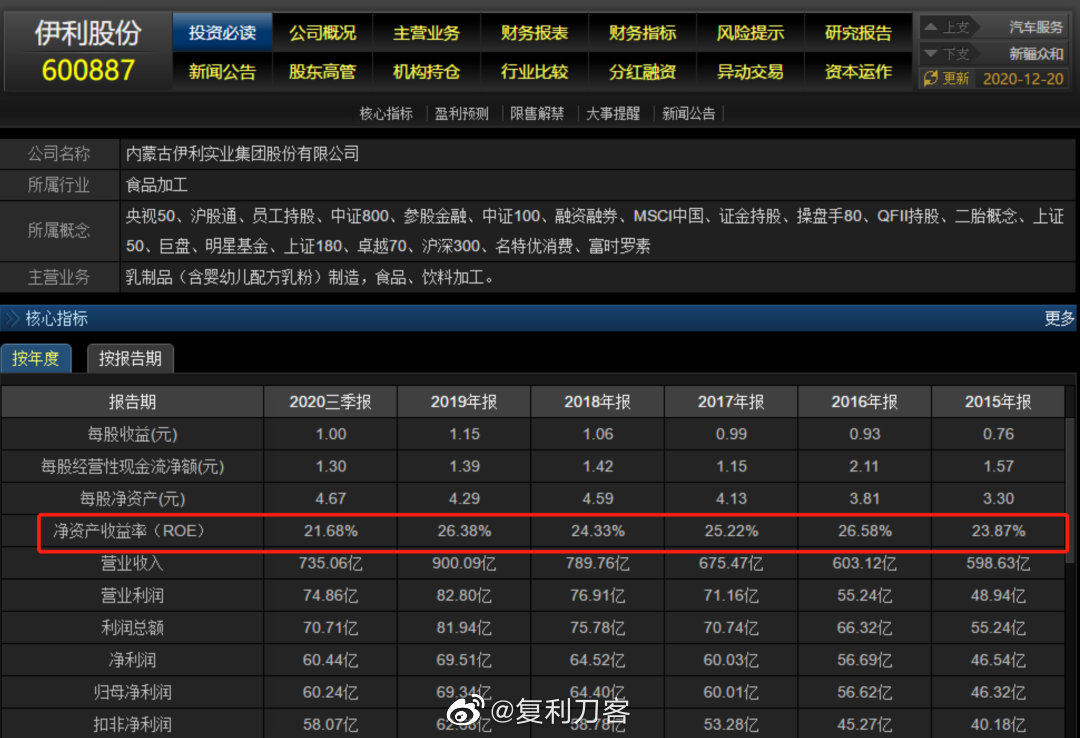Click industry value 食品加工
The width and height of the screenshot is (1080, 738).
pyautogui.click(x=156, y=185)
